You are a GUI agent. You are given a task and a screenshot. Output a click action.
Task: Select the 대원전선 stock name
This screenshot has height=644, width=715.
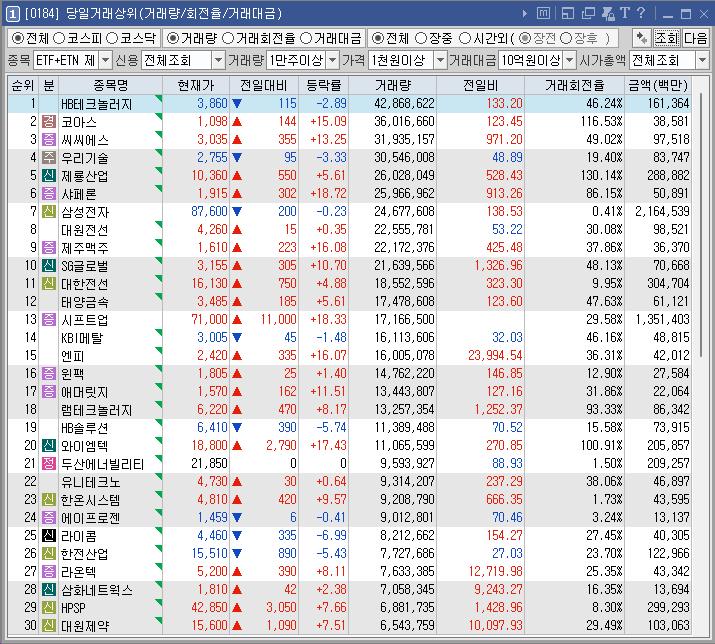click(85, 230)
